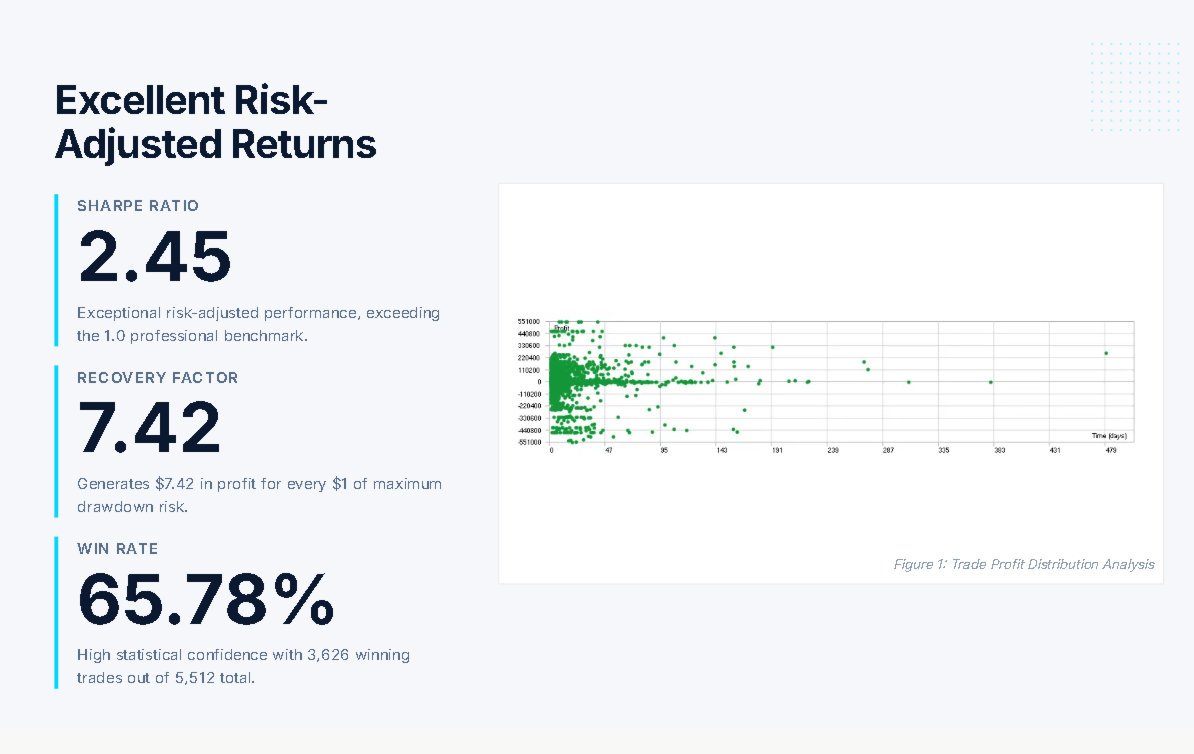Click the "Profit" axis label on chart
The width and height of the screenshot is (1194, 754).
click(562, 328)
